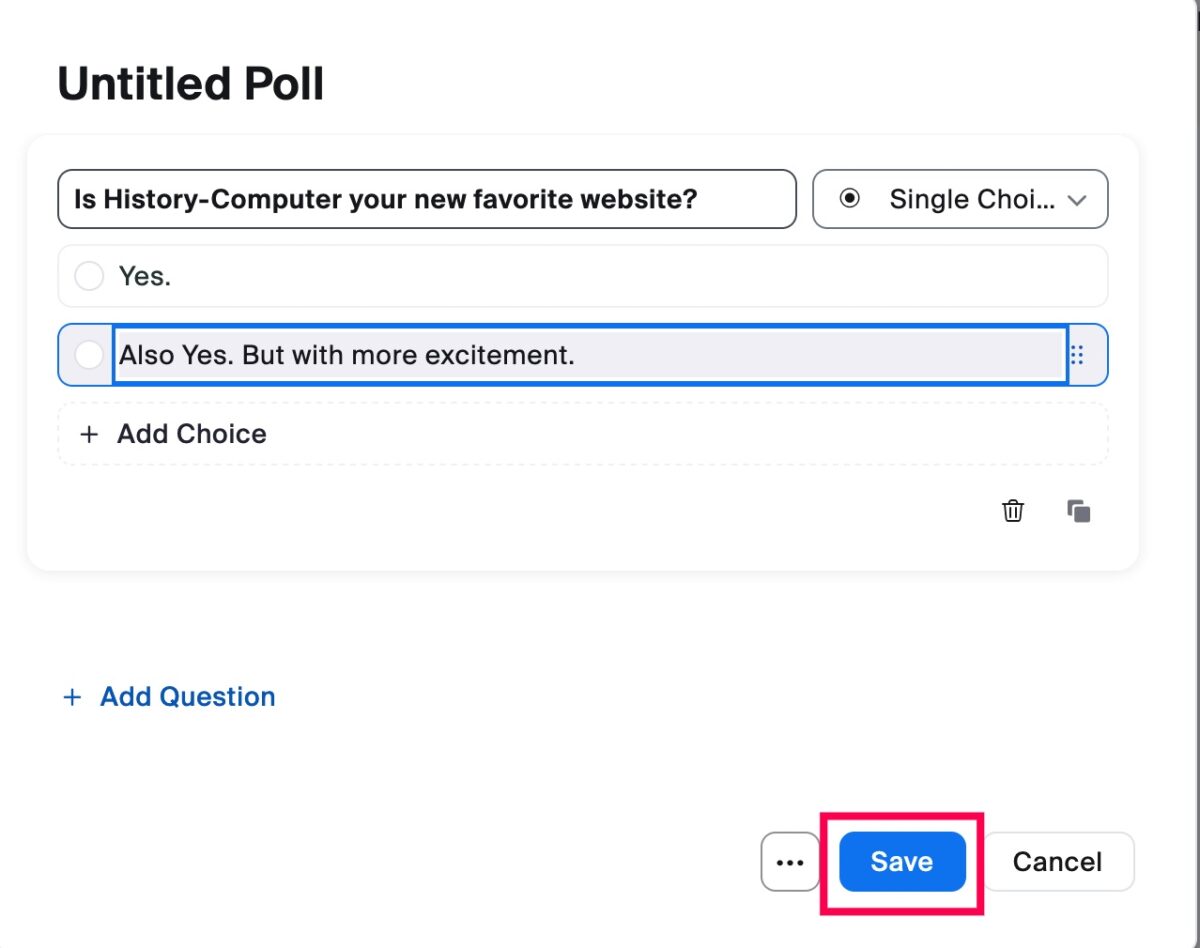Select the 'Yes.' radio button
Image resolution: width=1200 pixels, height=948 pixels.
click(89, 276)
